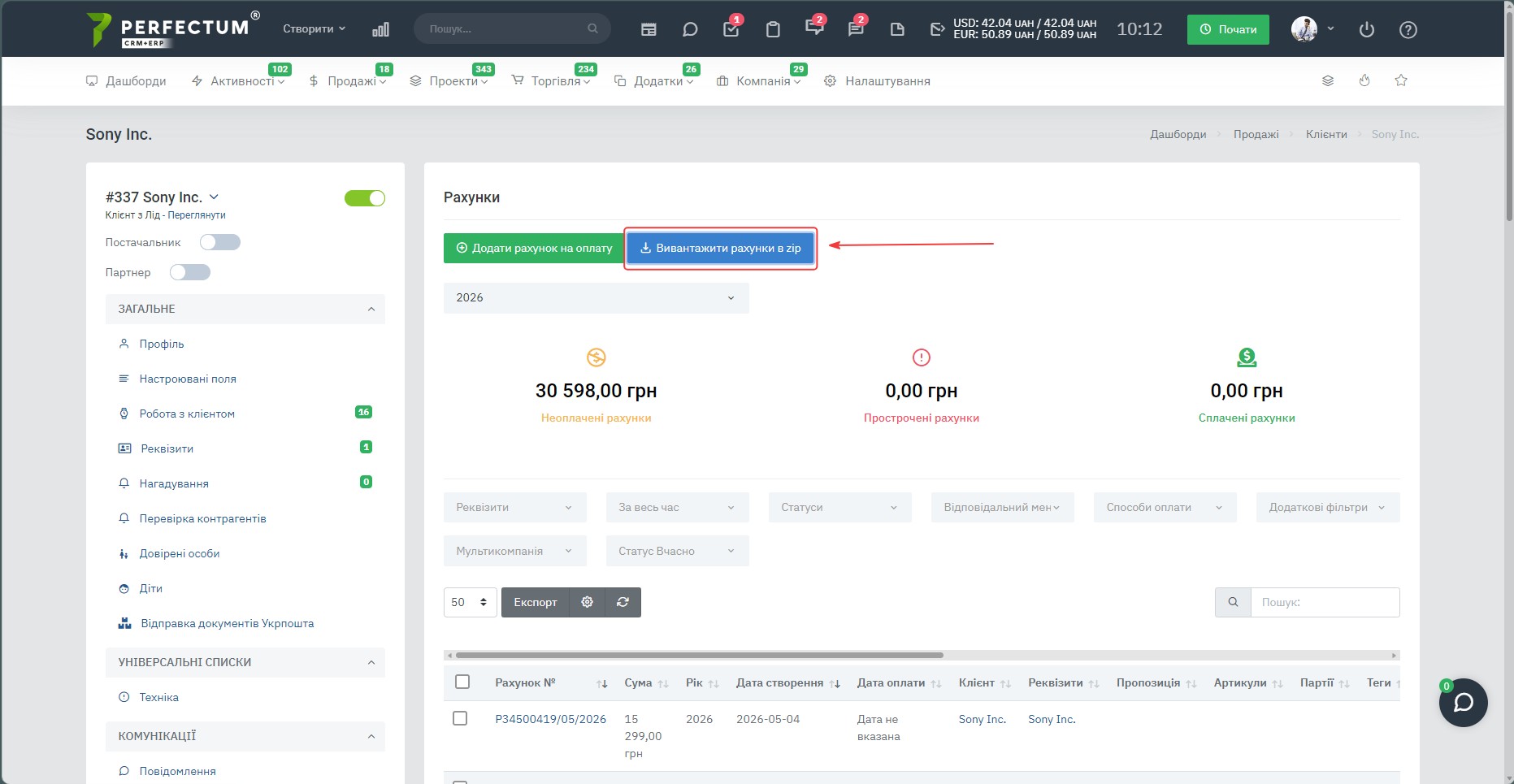This screenshot has width=1514, height=784.
Task: Open tasks checklist icon with badge 1
Action: coord(731,29)
